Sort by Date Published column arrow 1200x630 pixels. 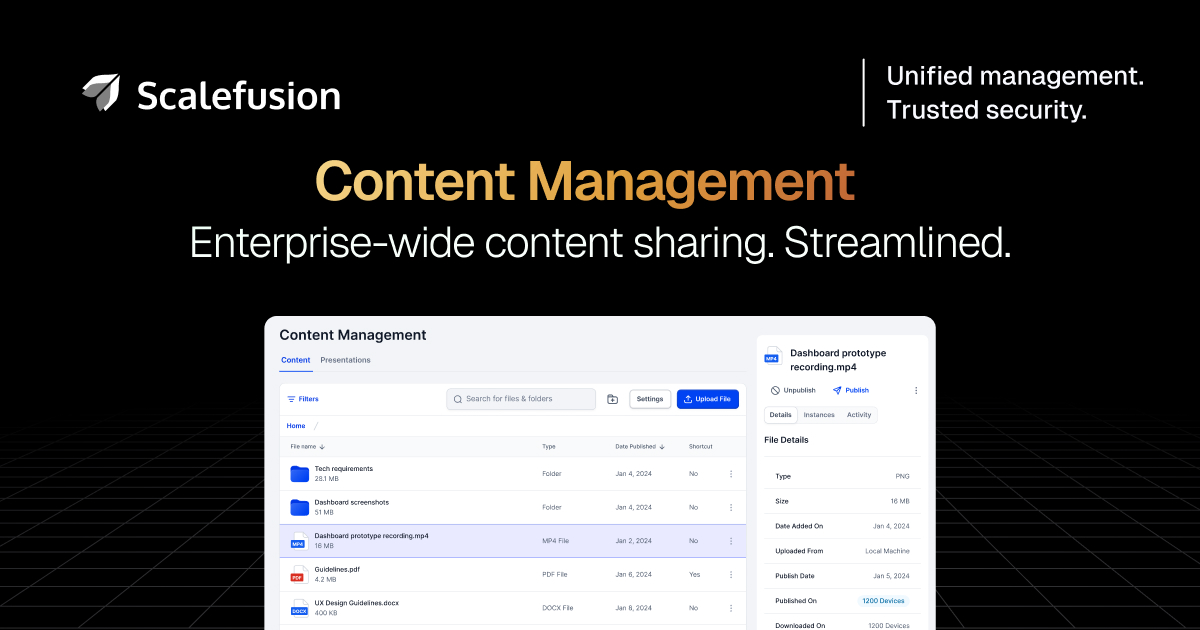[x=661, y=447]
